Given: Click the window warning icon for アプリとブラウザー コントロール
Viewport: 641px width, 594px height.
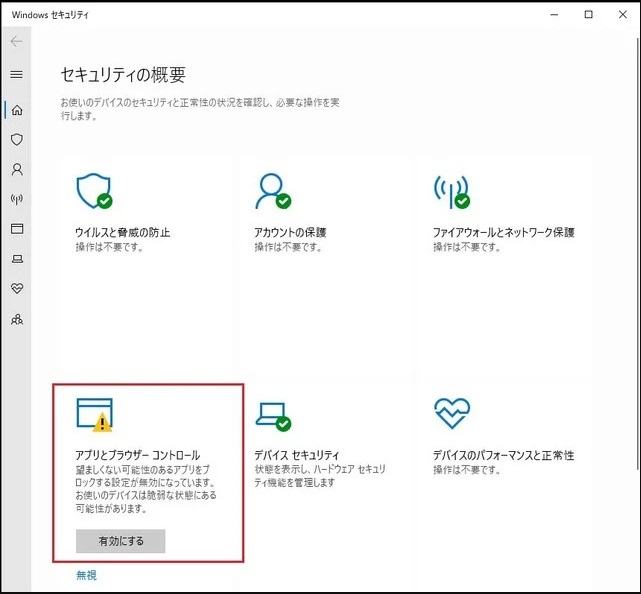Looking at the screenshot, I should click(94, 415).
